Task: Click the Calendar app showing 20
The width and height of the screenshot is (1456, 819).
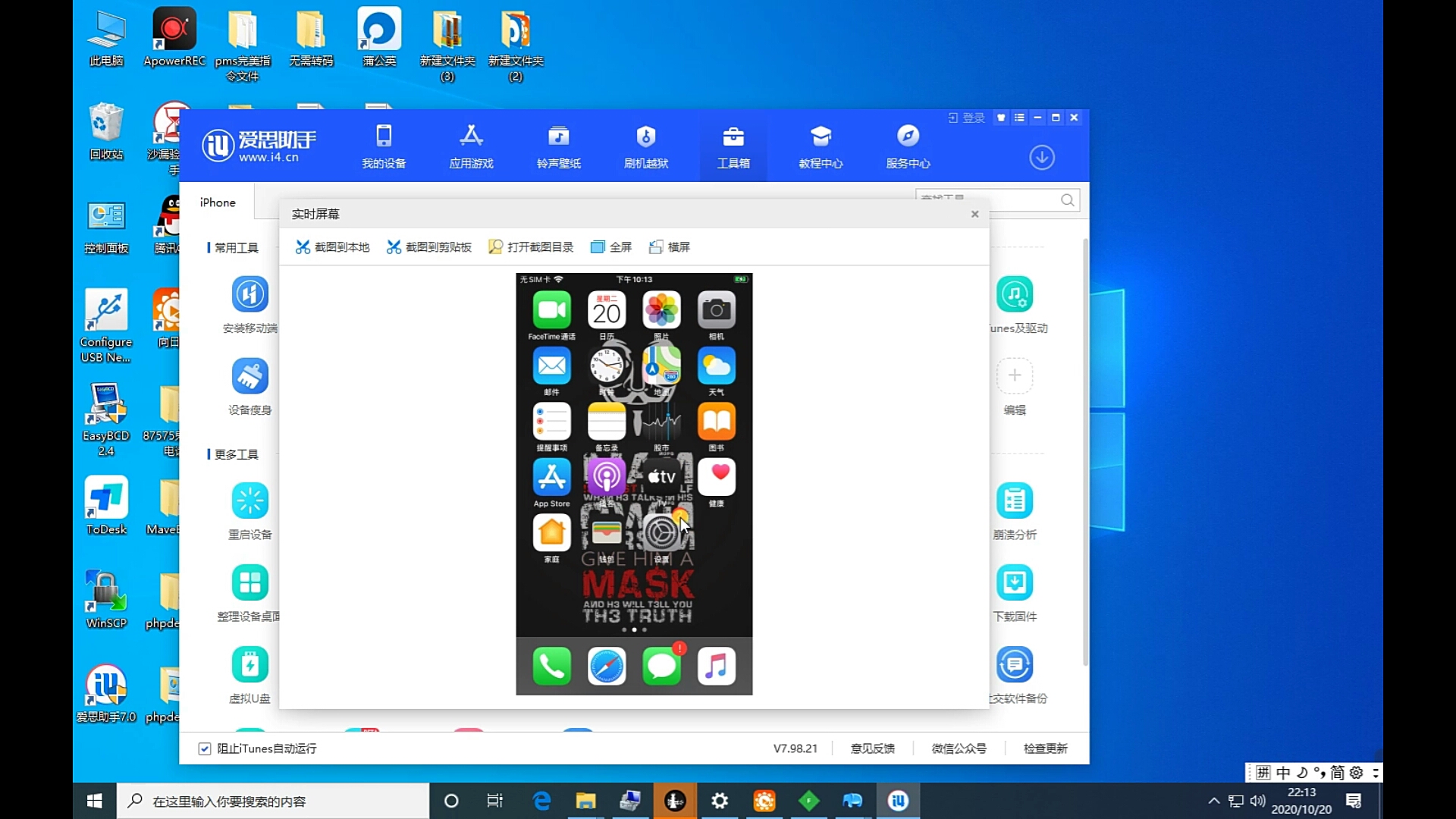Action: (607, 310)
